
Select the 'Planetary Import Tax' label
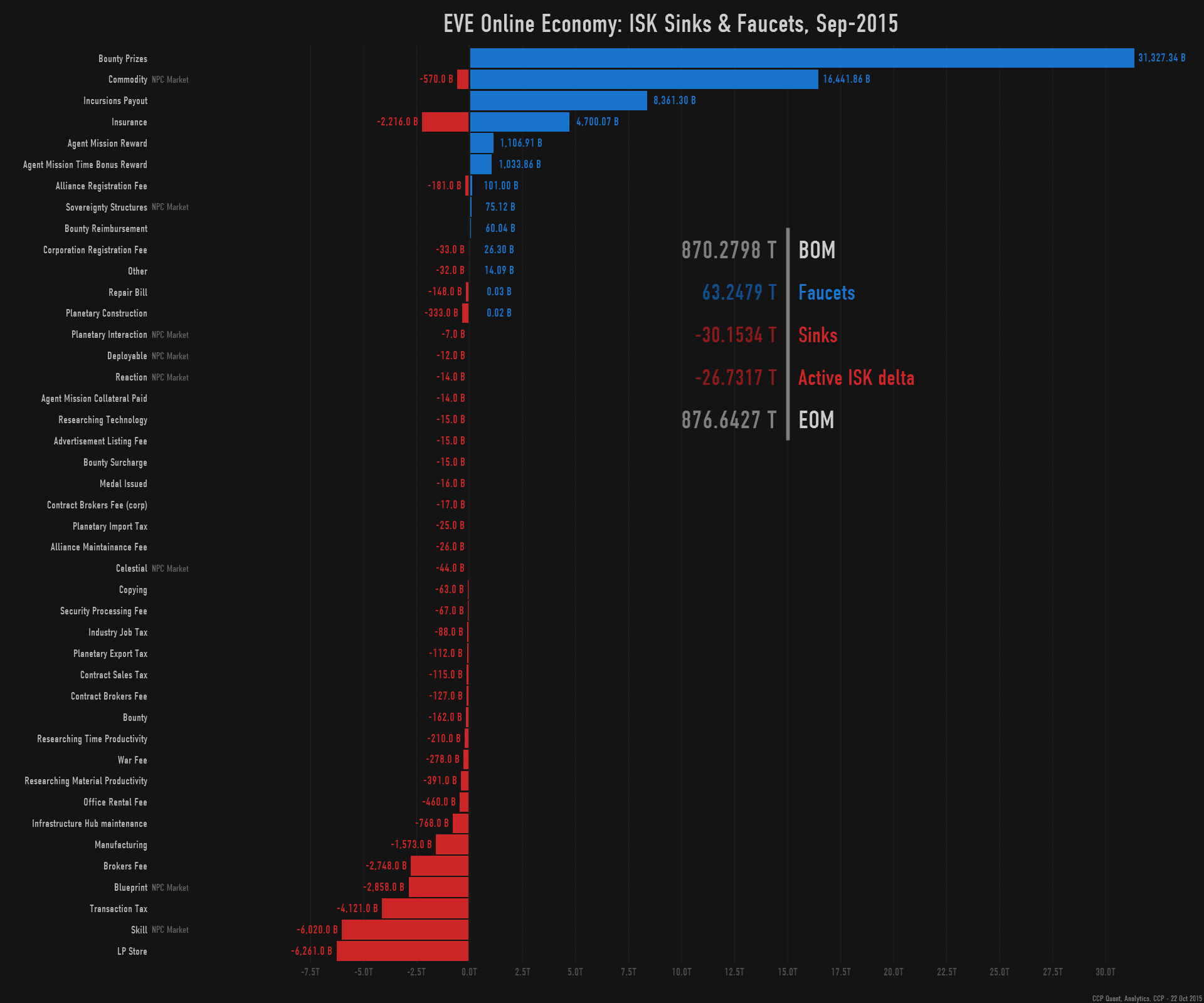click(x=110, y=527)
